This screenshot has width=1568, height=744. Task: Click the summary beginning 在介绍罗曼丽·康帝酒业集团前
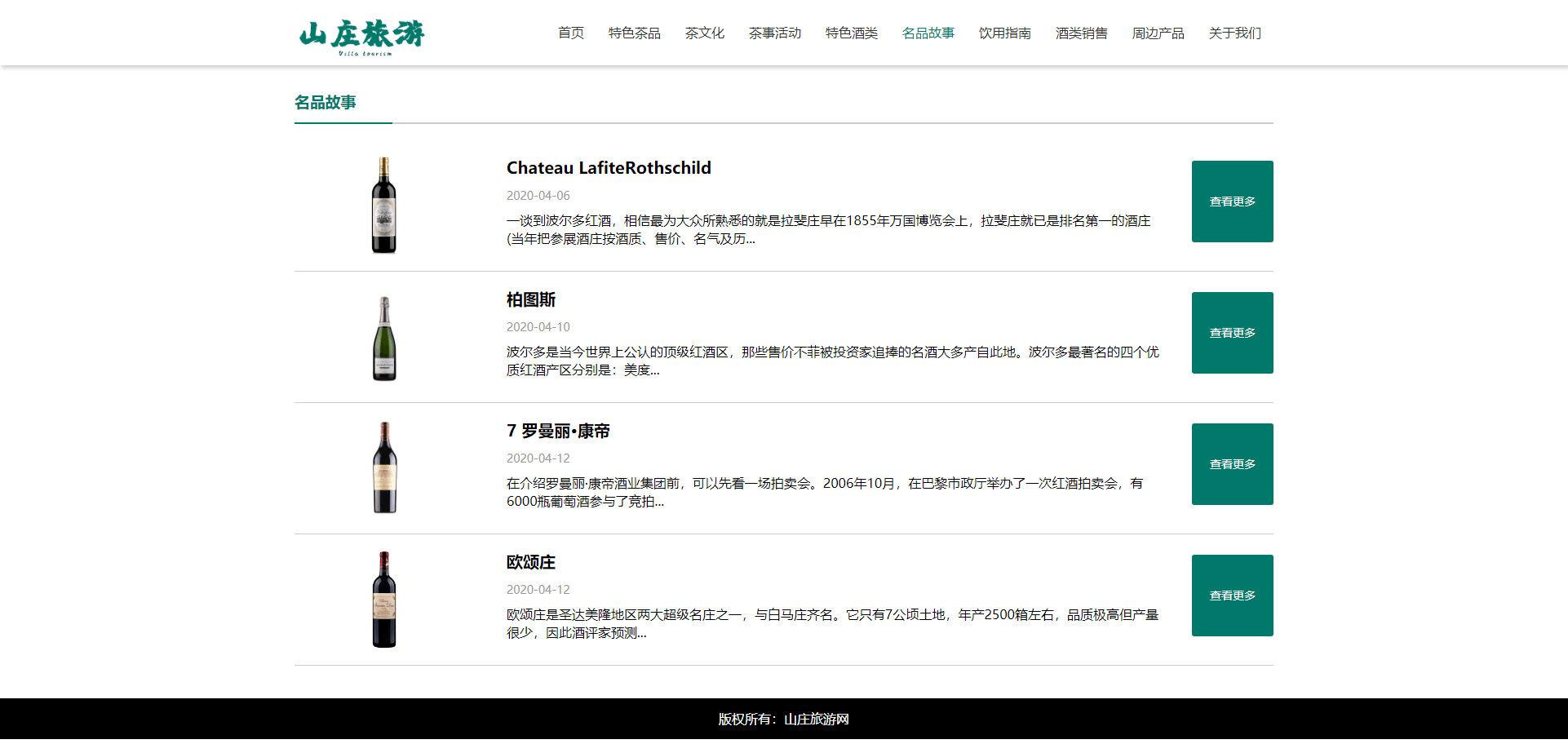[825, 493]
